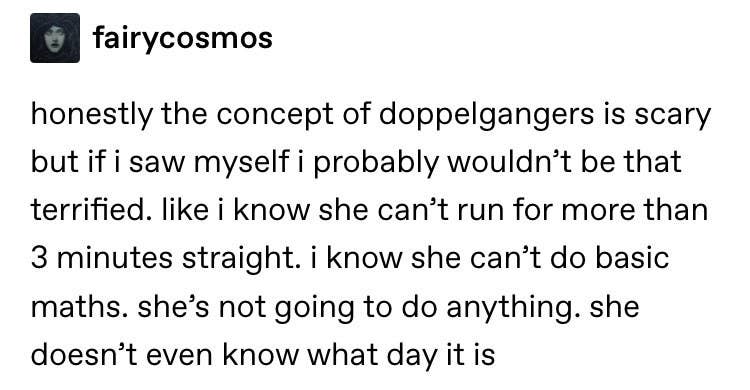Click the word 'myself' in the post

242,163
